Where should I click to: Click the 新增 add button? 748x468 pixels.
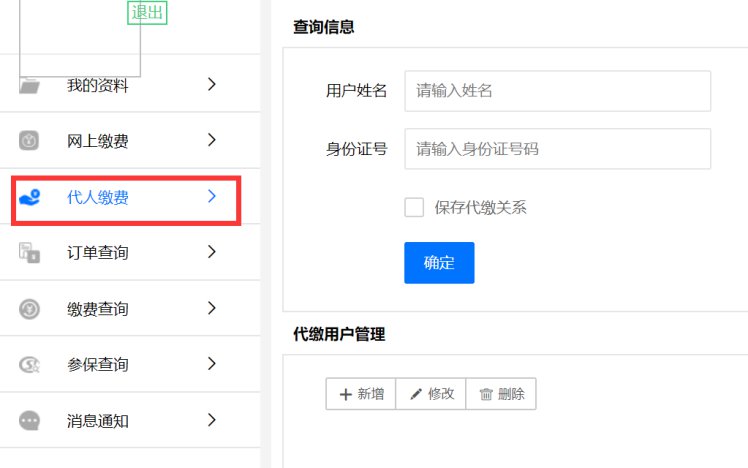point(361,394)
